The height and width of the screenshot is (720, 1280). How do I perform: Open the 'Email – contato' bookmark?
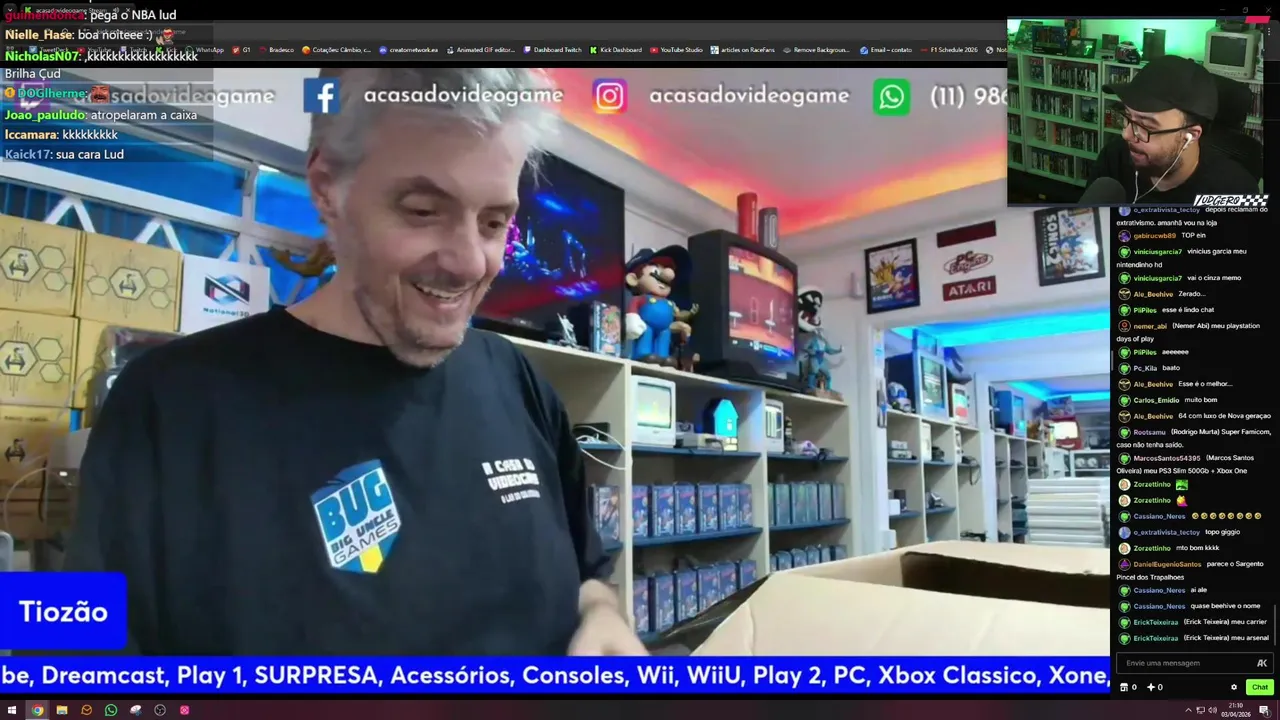(886, 49)
